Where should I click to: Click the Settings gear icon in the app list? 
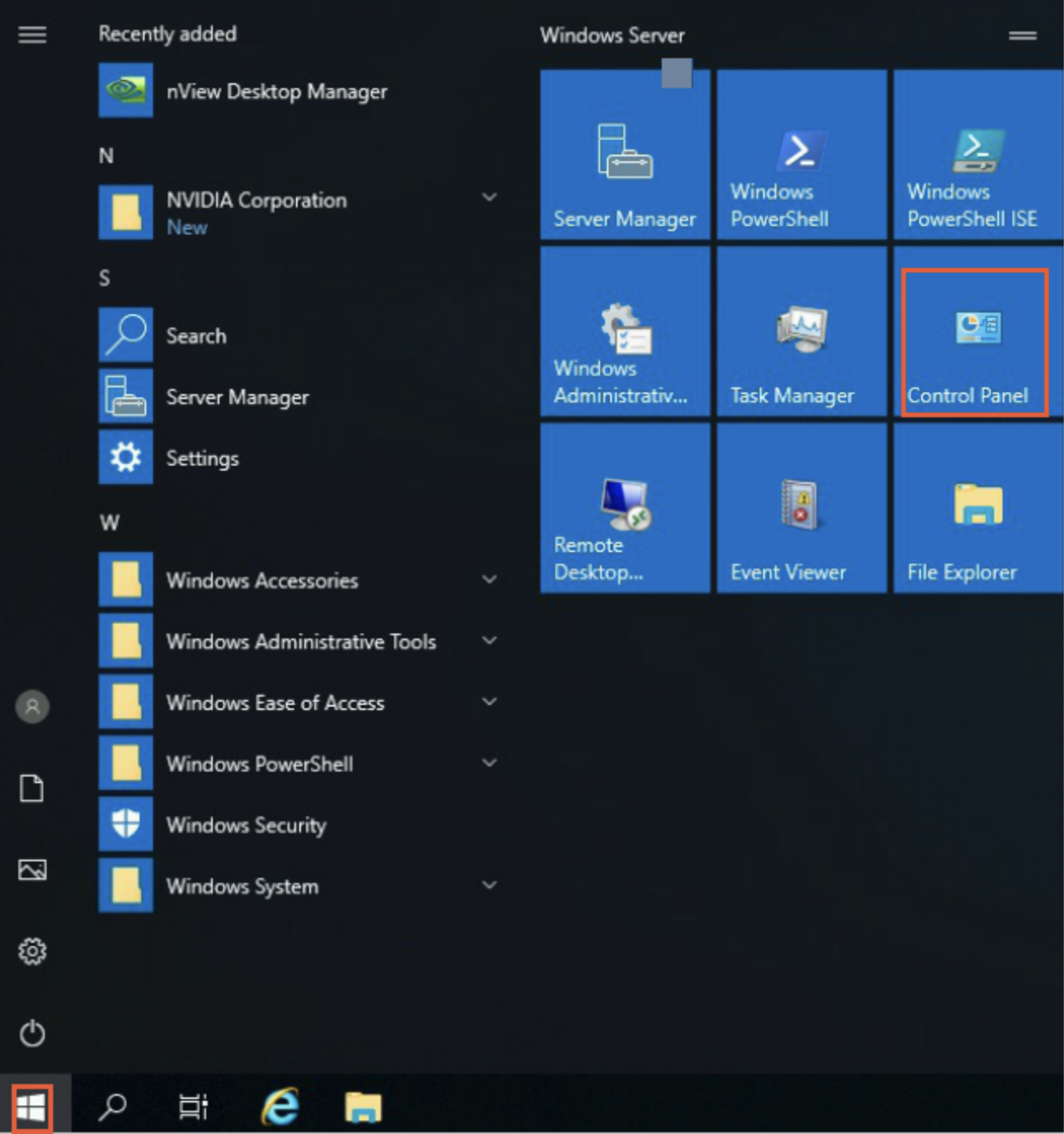(126, 457)
